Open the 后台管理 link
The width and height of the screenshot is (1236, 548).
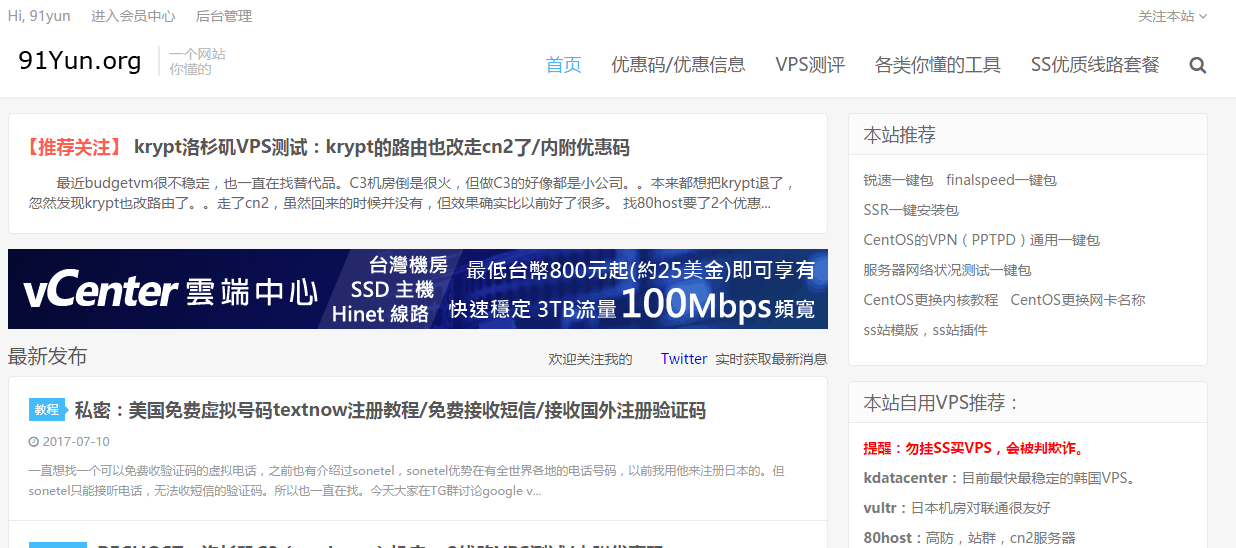tap(224, 16)
